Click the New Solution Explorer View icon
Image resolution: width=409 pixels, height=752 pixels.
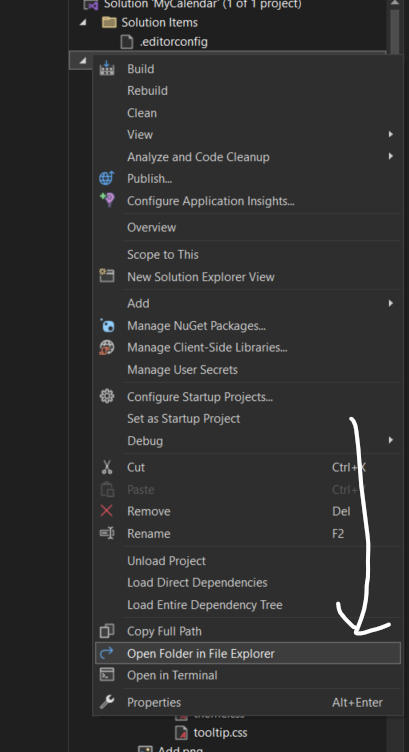[106, 276]
